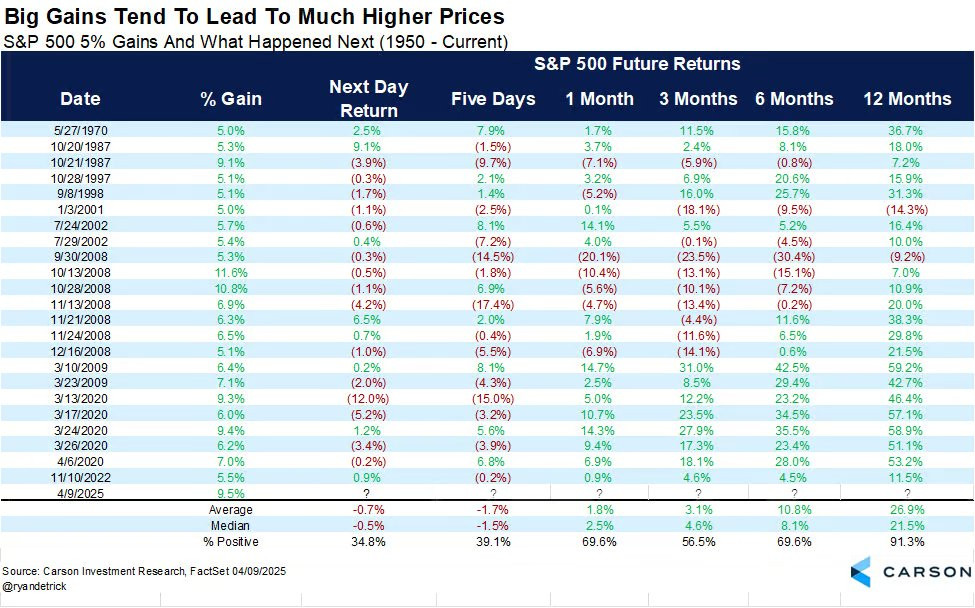Click the Carson logo icon

(x=861, y=572)
